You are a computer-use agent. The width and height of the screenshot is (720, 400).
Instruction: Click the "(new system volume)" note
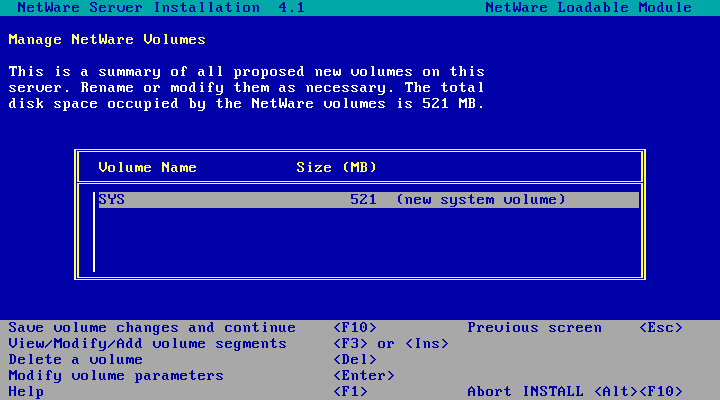coord(481,200)
